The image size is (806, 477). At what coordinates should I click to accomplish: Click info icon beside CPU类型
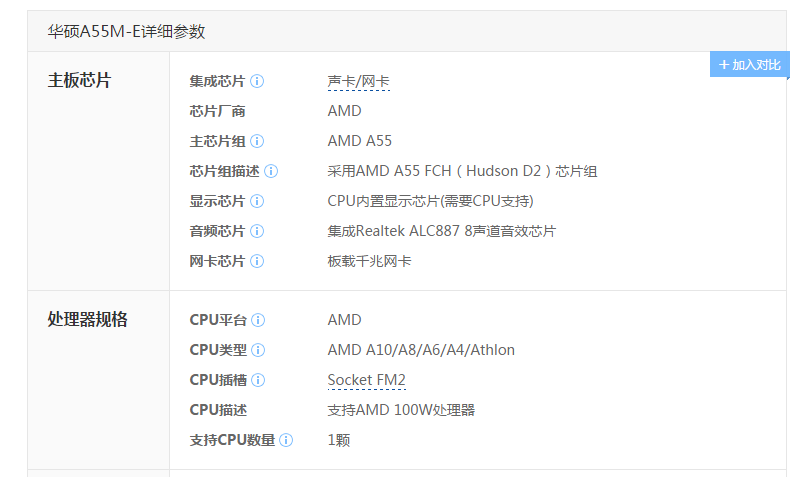(258, 350)
